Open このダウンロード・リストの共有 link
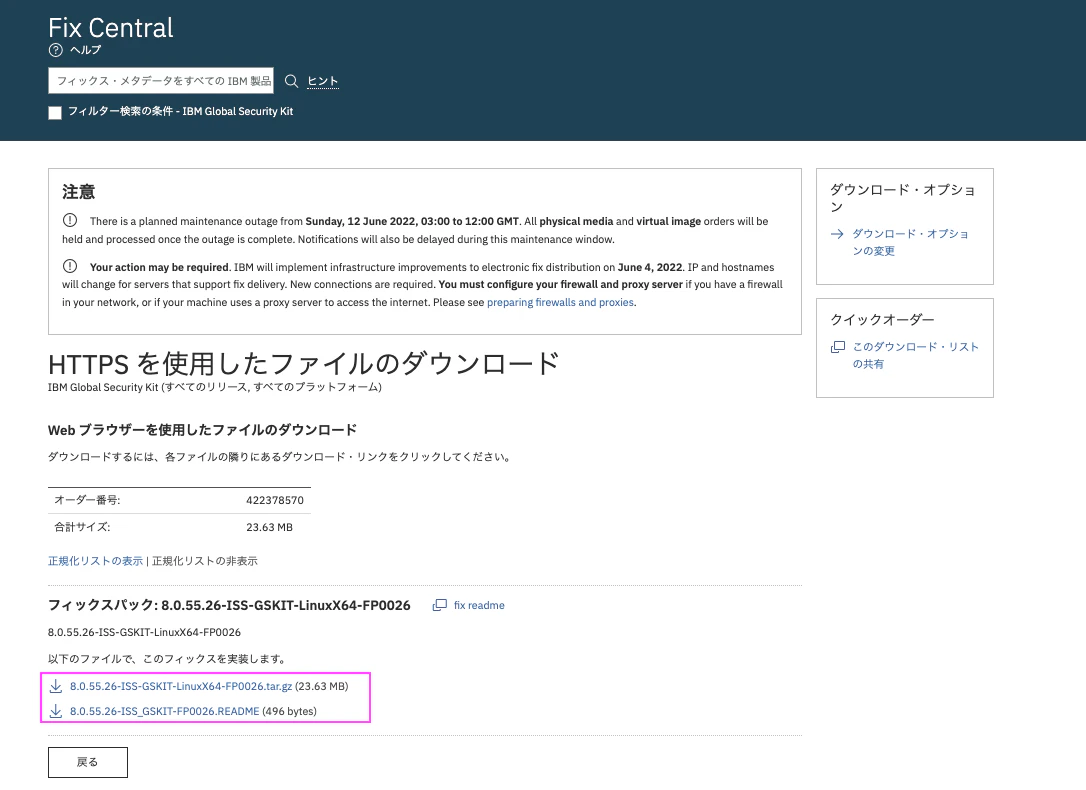The height and width of the screenshot is (790, 1086). [x=915, y=354]
